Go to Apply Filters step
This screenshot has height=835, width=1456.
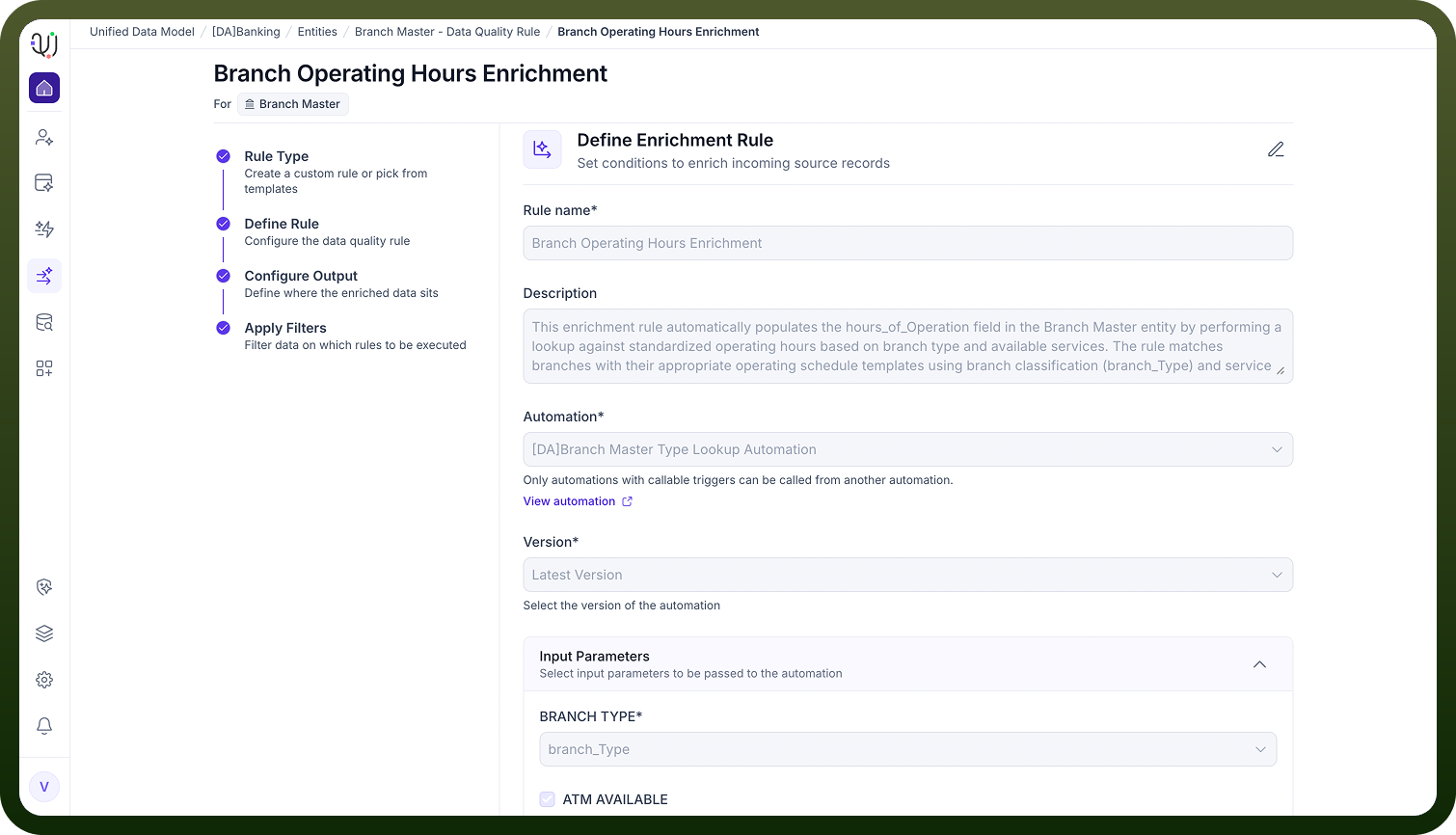point(285,328)
